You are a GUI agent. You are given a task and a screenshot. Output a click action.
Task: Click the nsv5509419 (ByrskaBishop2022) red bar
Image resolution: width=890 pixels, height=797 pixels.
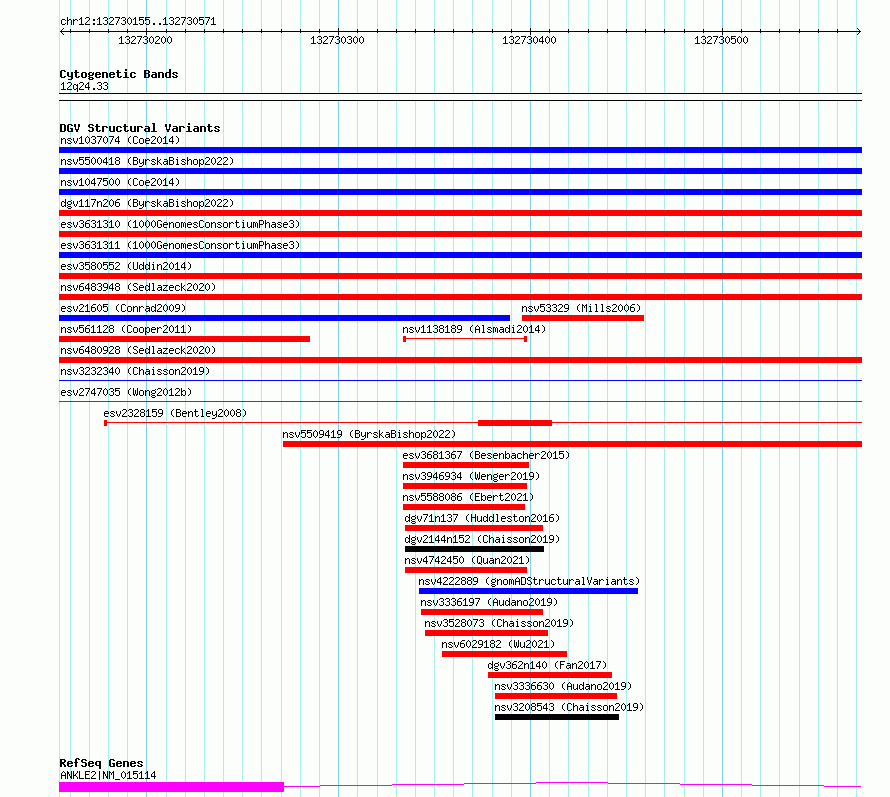tap(572, 444)
